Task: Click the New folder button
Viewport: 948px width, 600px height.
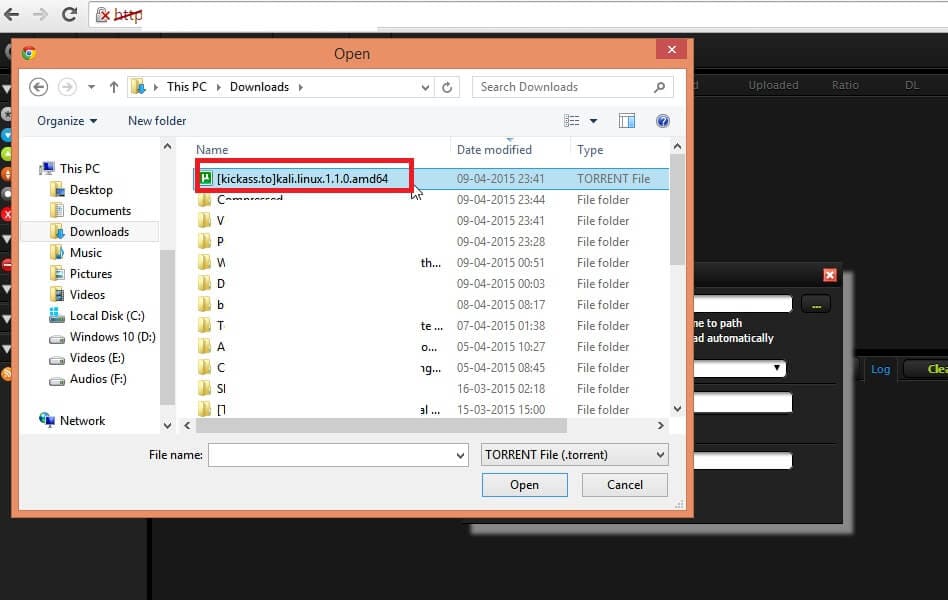Action: 157,121
